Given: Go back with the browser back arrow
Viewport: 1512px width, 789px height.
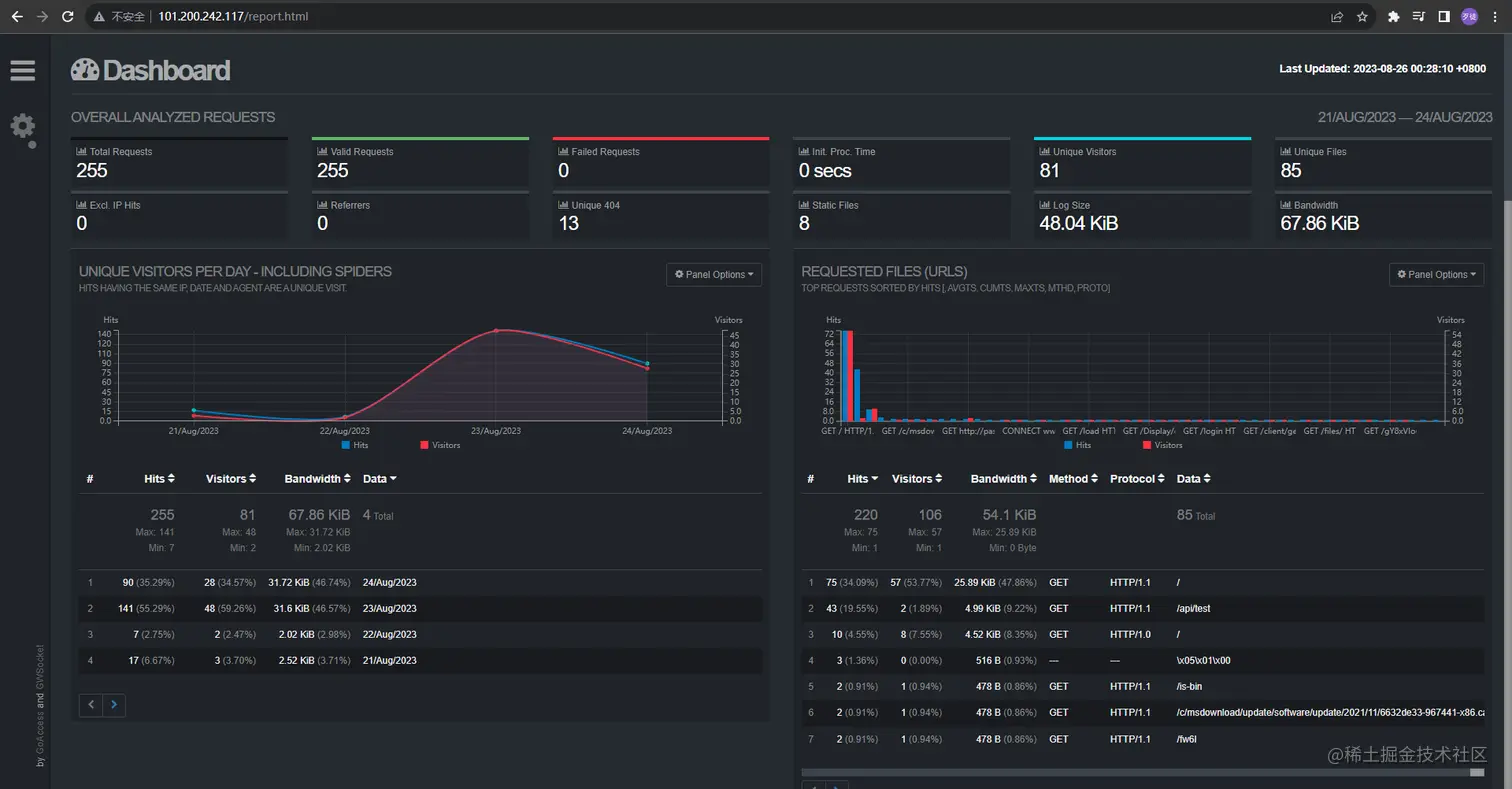Looking at the screenshot, I should (17, 17).
